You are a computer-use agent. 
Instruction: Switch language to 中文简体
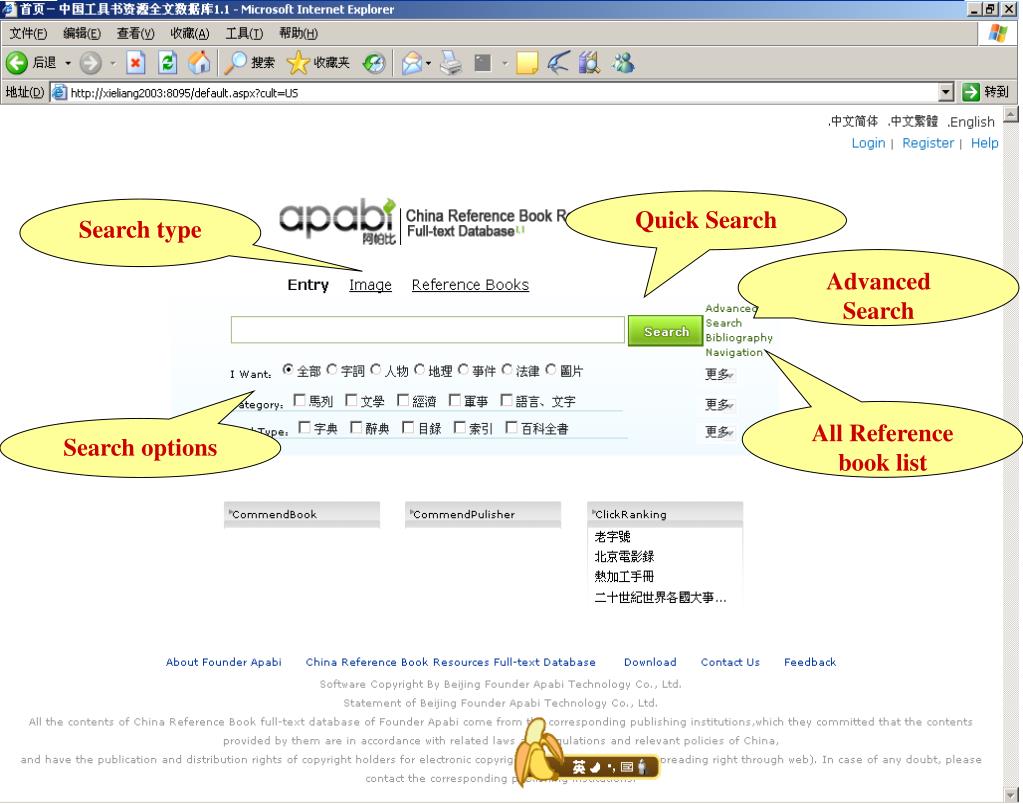click(x=853, y=121)
